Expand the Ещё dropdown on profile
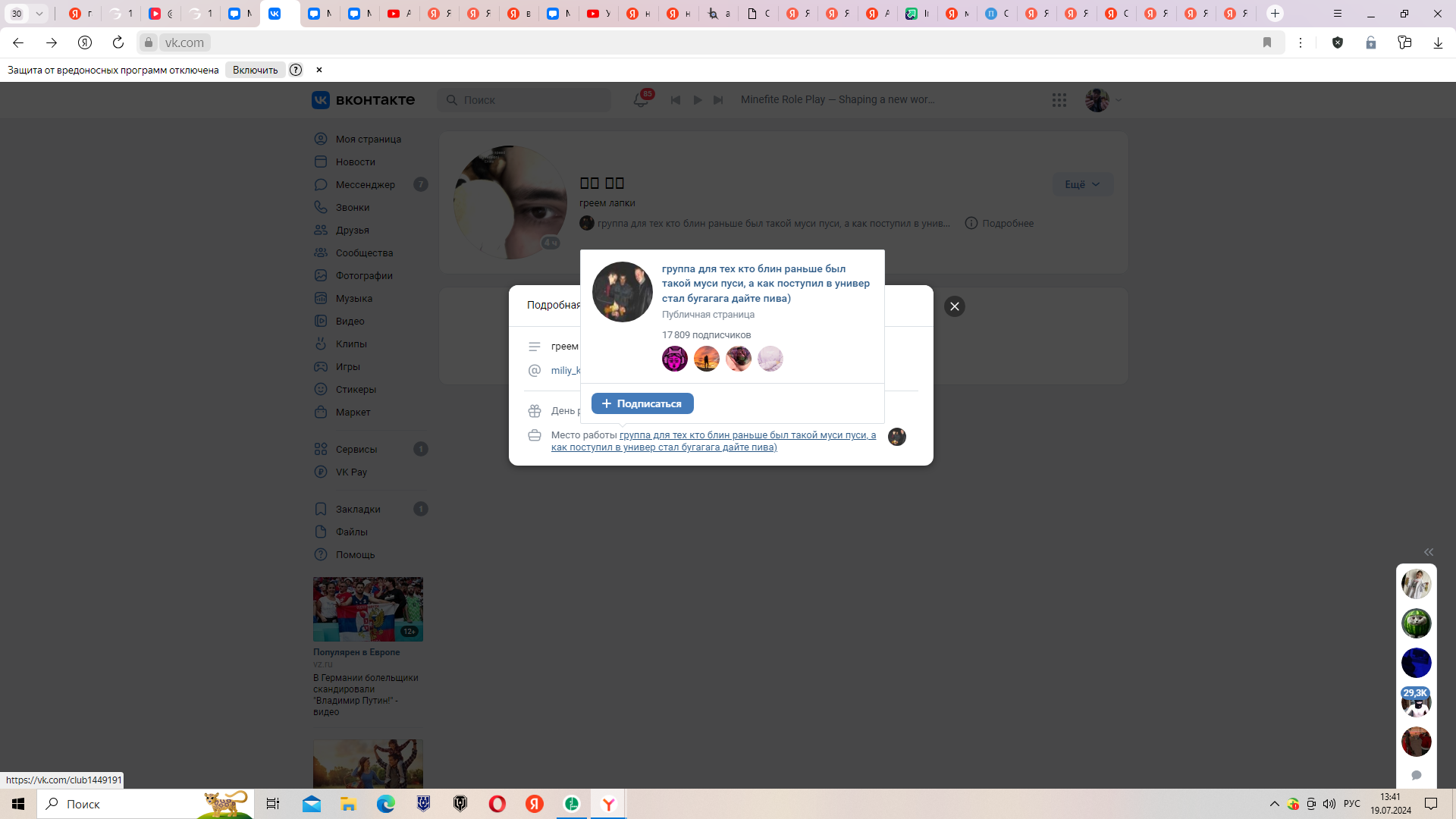 [x=1082, y=184]
